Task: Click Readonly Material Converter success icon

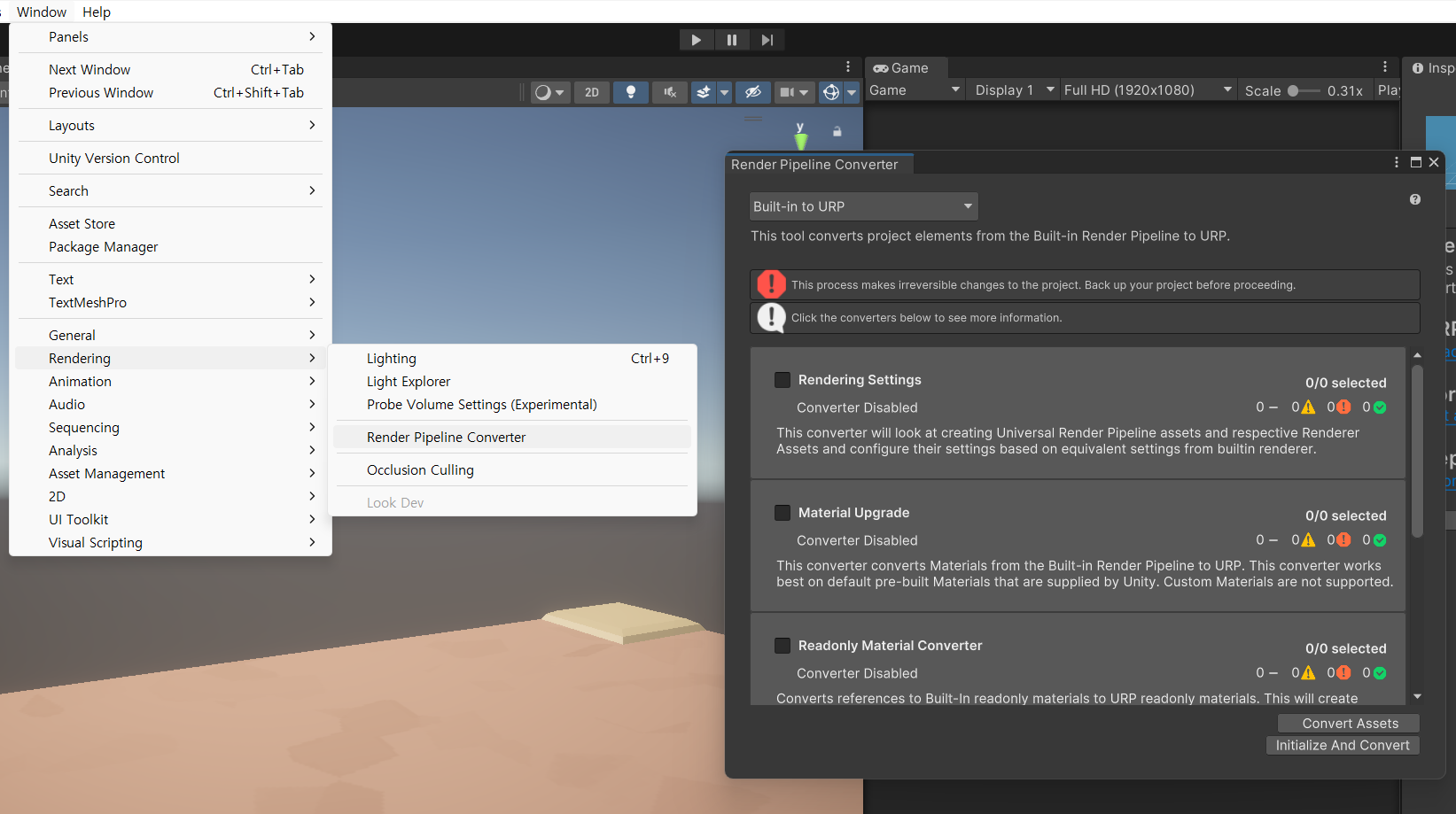Action: (x=1380, y=673)
